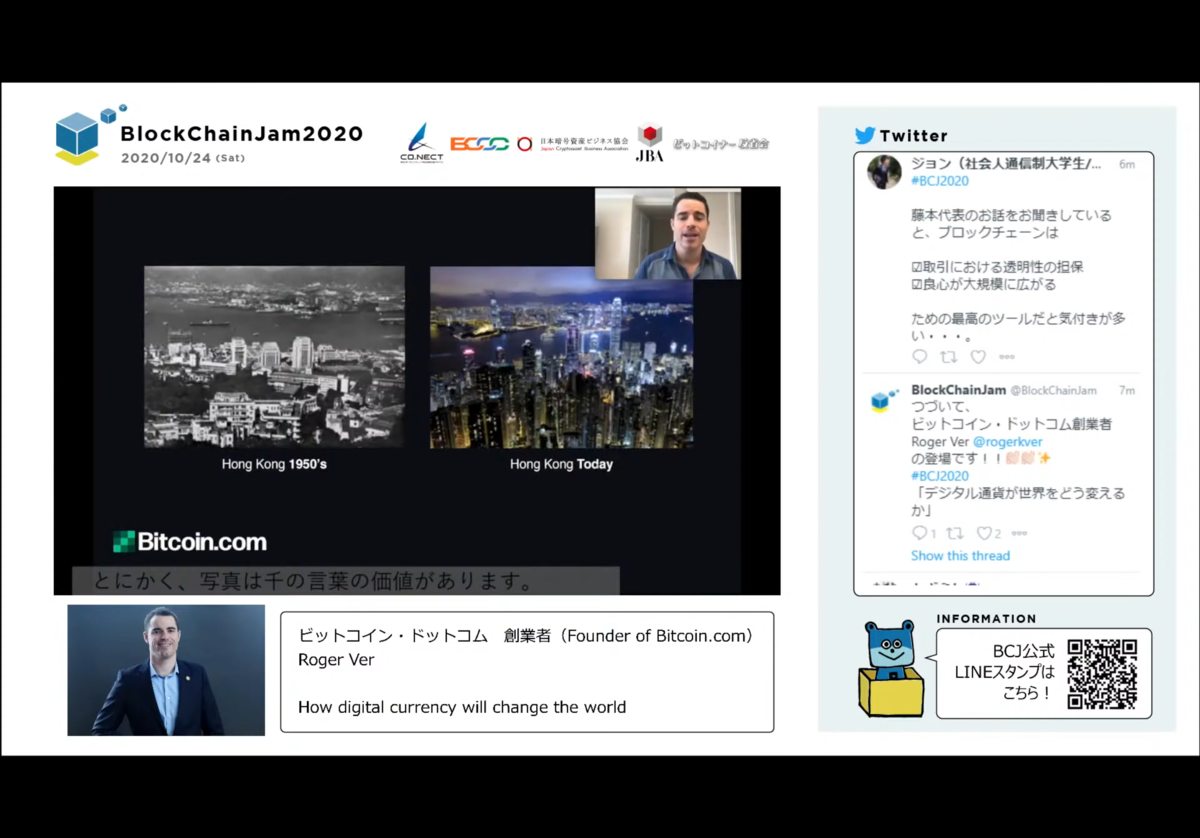Click How digital currency will change the world
This screenshot has width=1200, height=838.
(x=462, y=707)
